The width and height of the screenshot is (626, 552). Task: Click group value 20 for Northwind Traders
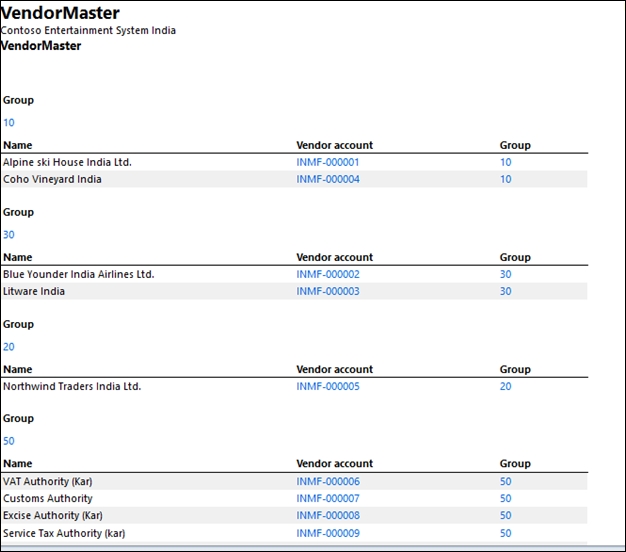pyautogui.click(x=505, y=386)
